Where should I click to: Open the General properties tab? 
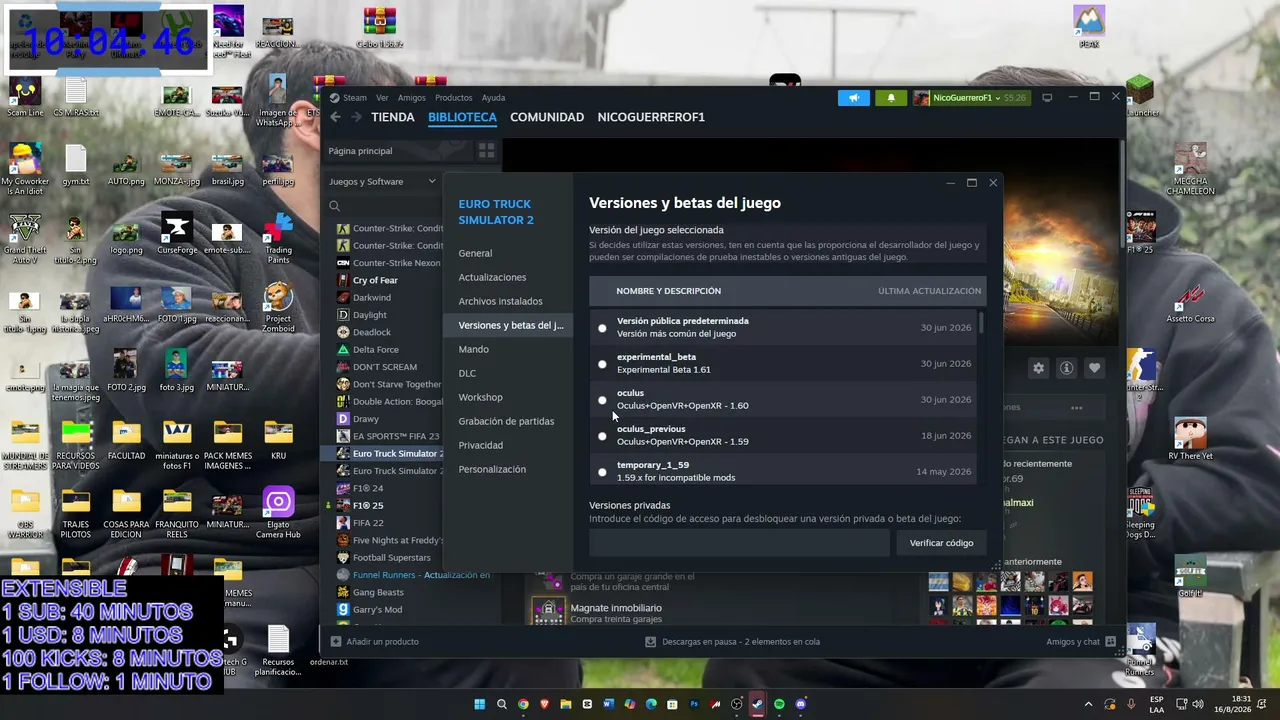[475, 253]
